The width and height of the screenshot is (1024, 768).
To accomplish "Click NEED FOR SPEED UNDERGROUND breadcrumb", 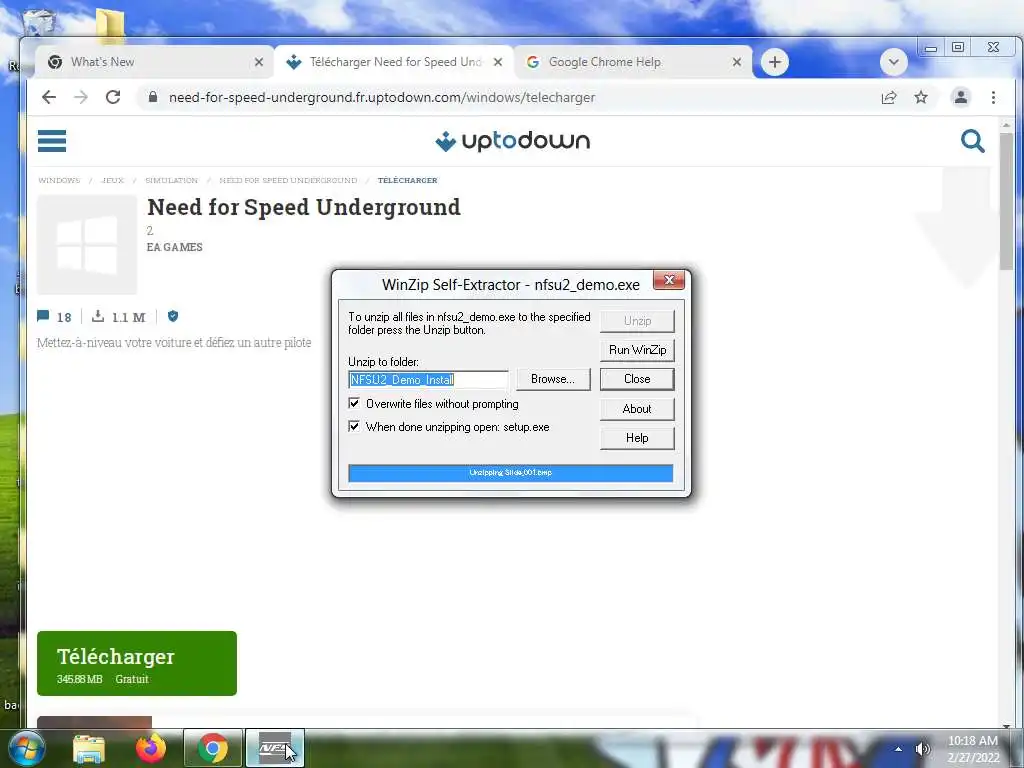I will tap(288, 180).
